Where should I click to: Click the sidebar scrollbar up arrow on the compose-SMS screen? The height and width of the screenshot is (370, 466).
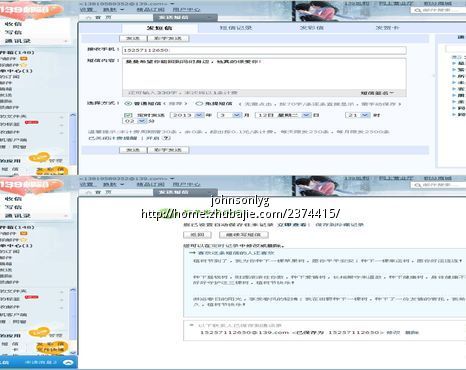pos(73,115)
